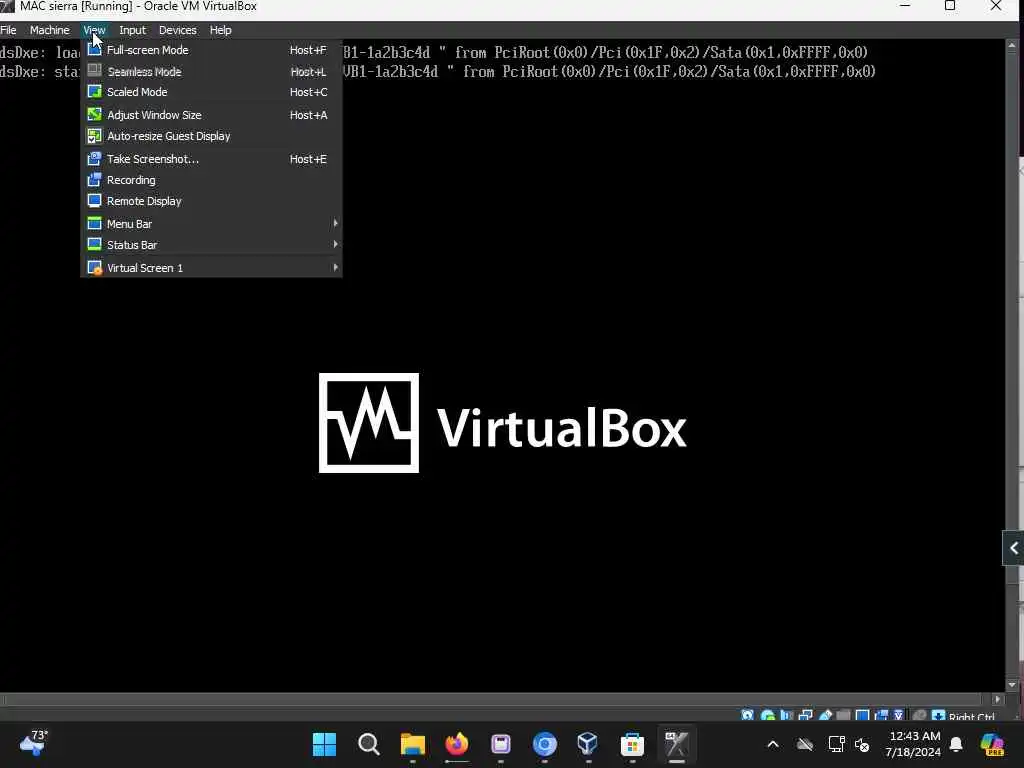Click the OneDrive cloud tray icon

[x=805, y=744]
